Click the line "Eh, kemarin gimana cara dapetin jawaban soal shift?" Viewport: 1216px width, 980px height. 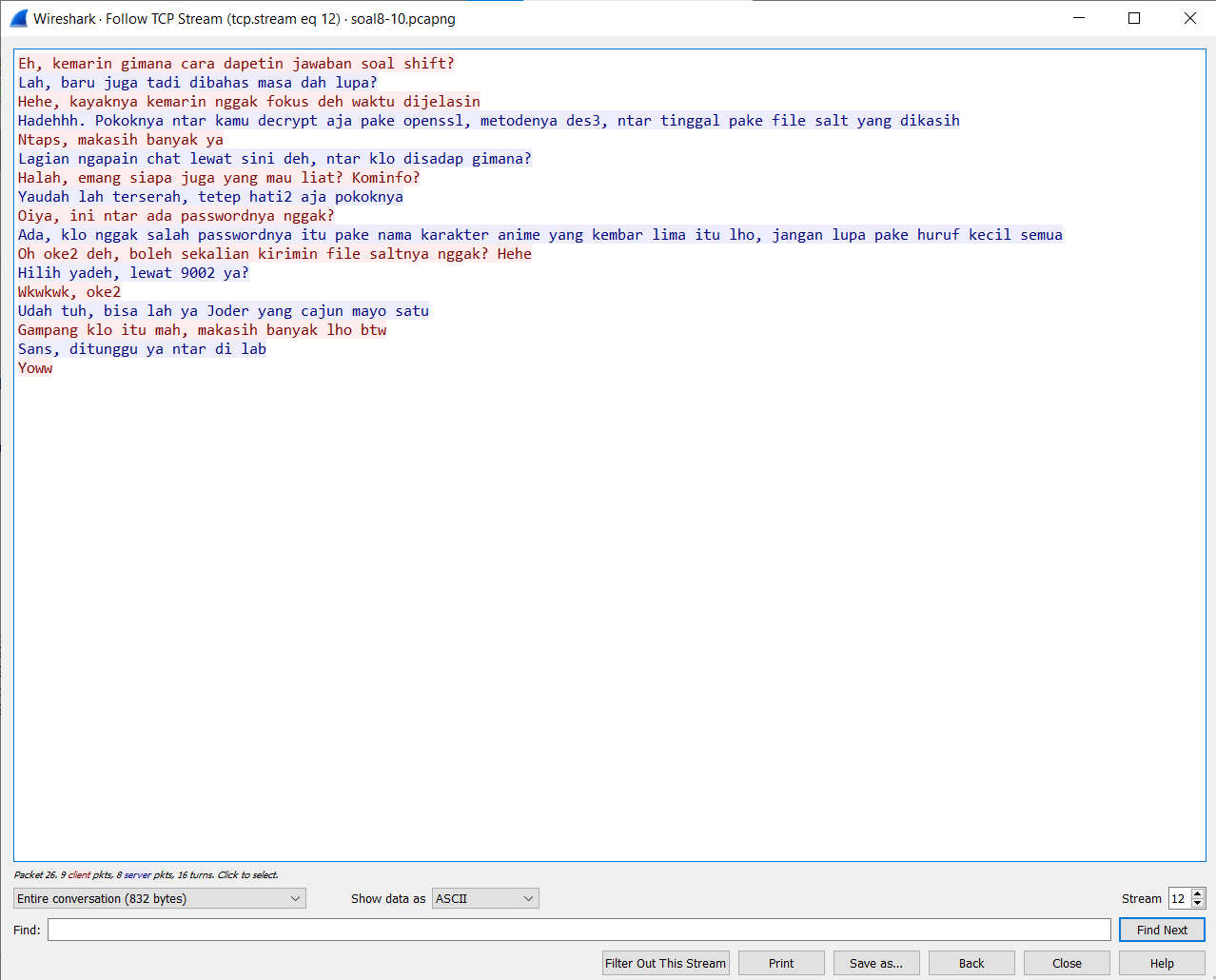tap(236, 64)
